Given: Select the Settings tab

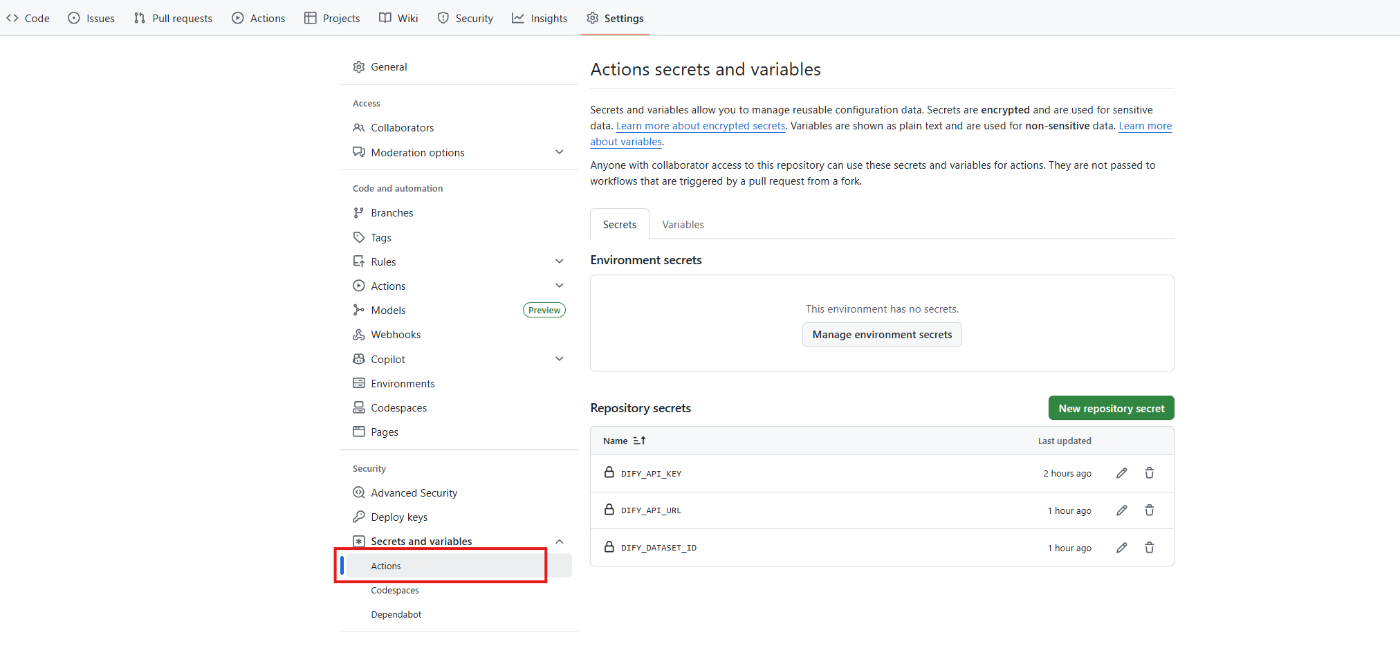Looking at the screenshot, I should coord(615,18).
